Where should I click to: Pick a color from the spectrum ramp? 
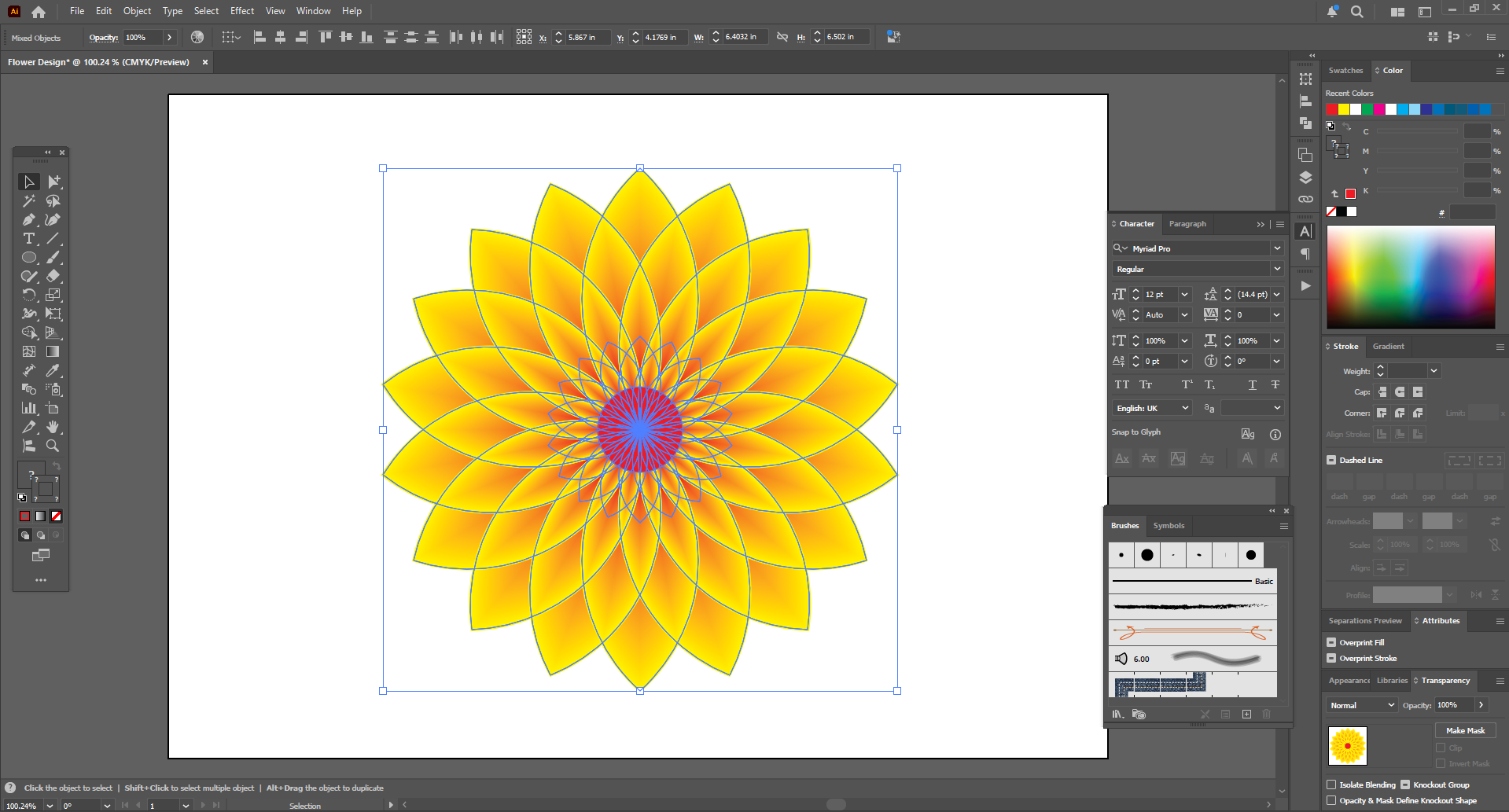1411,277
